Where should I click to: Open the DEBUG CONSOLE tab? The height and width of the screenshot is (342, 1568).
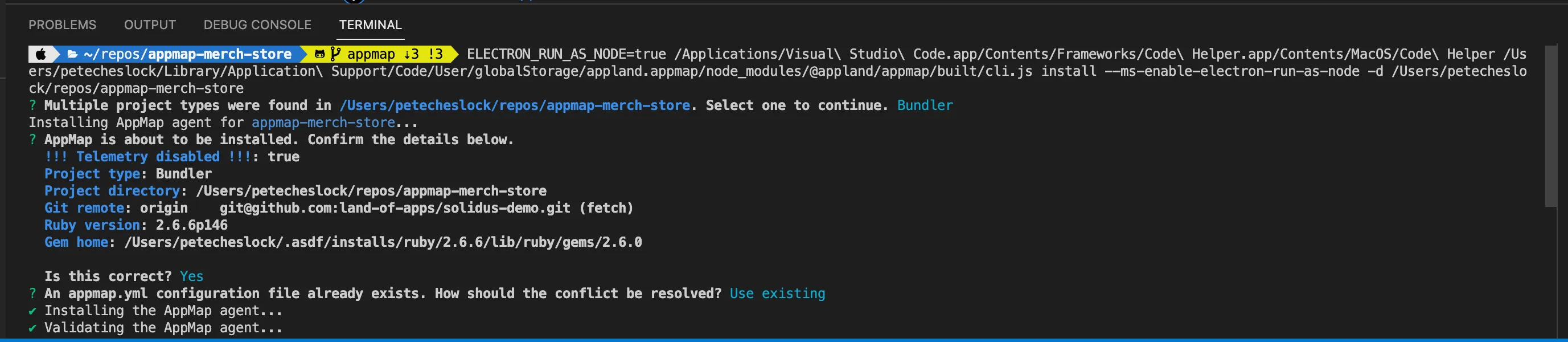point(256,25)
